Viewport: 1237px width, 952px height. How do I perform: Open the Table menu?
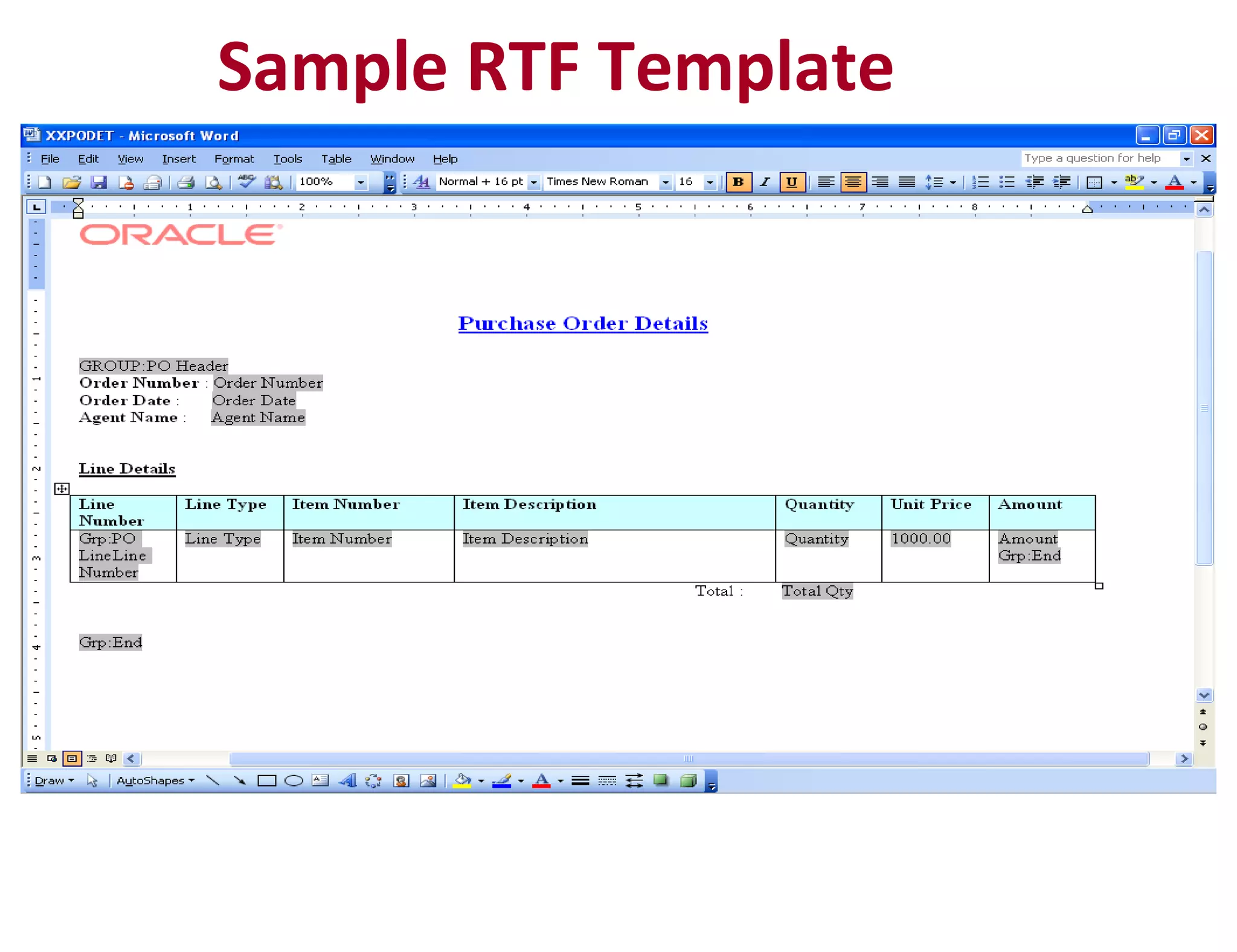tap(336, 159)
